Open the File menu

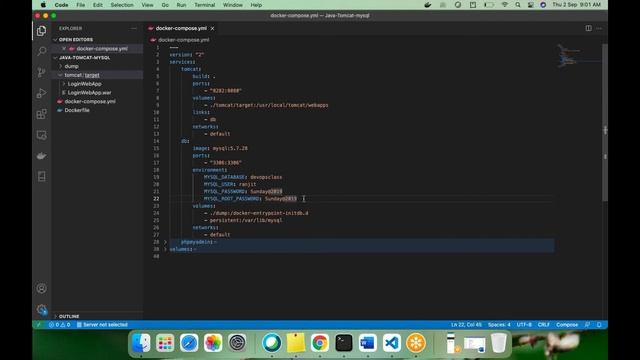(81, 5)
